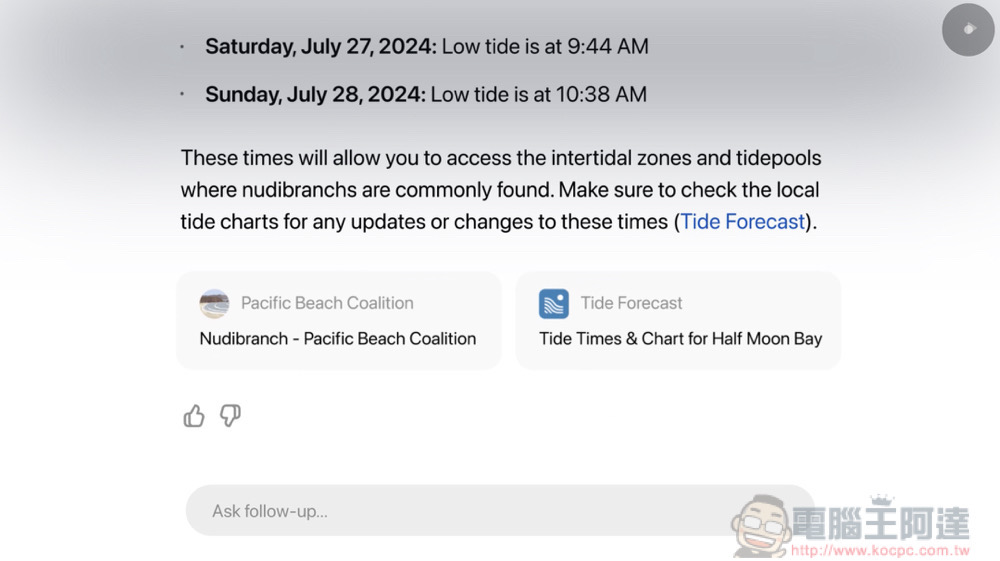Click the cartoon mascot watermark logo
1000x561 pixels.
tap(762, 526)
